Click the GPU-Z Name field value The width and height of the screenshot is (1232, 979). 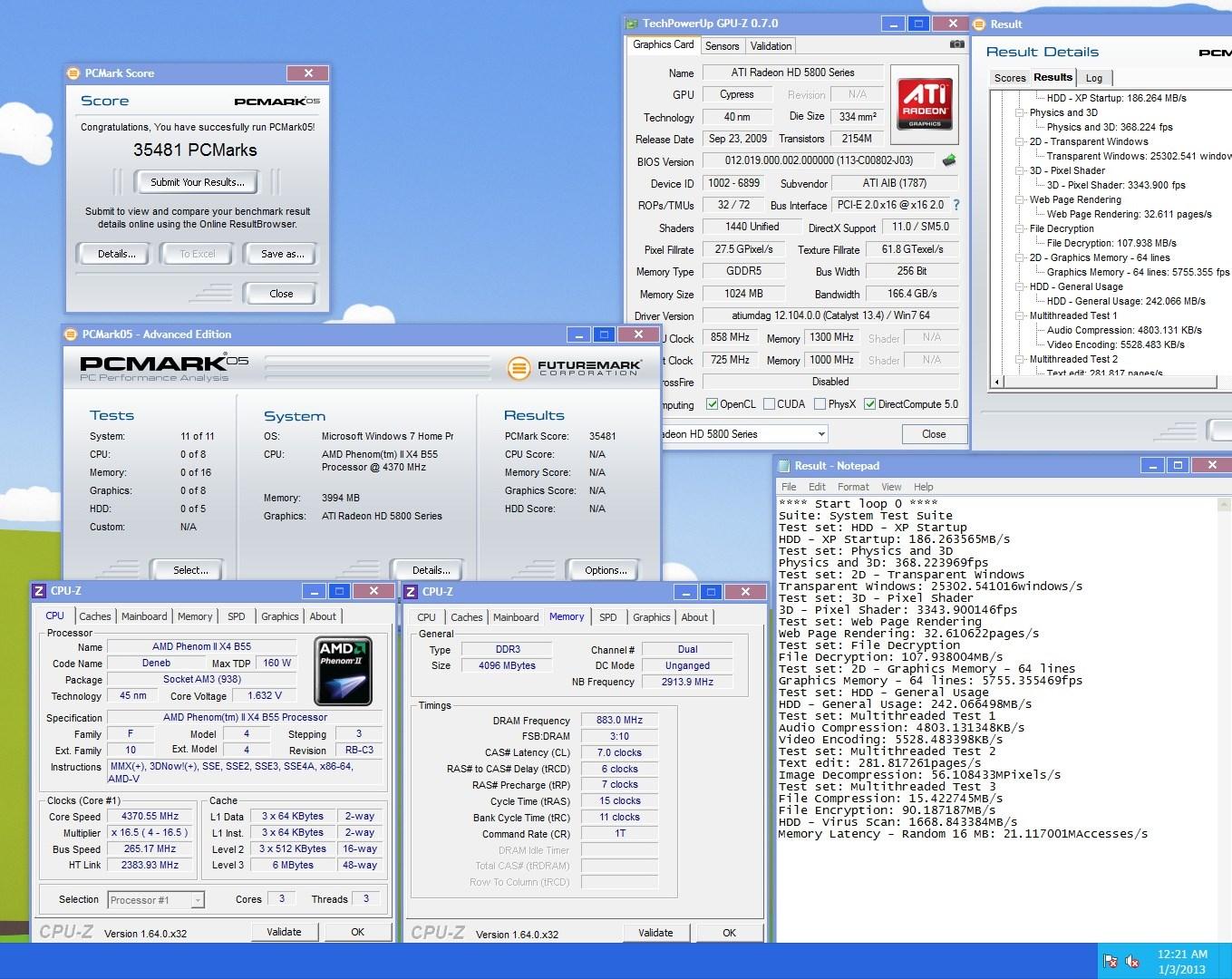[793, 73]
